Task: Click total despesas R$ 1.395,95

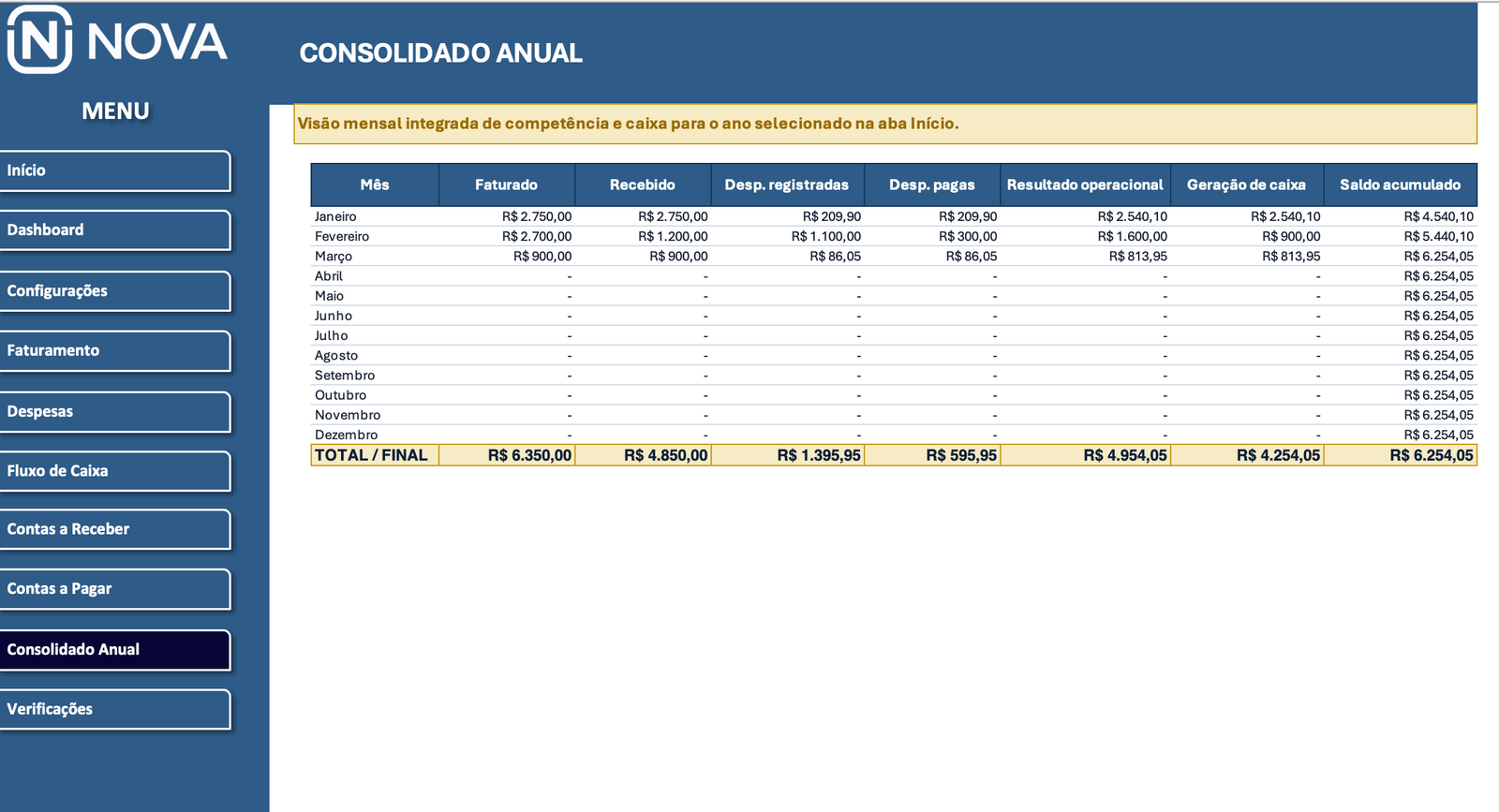Action: click(x=788, y=455)
